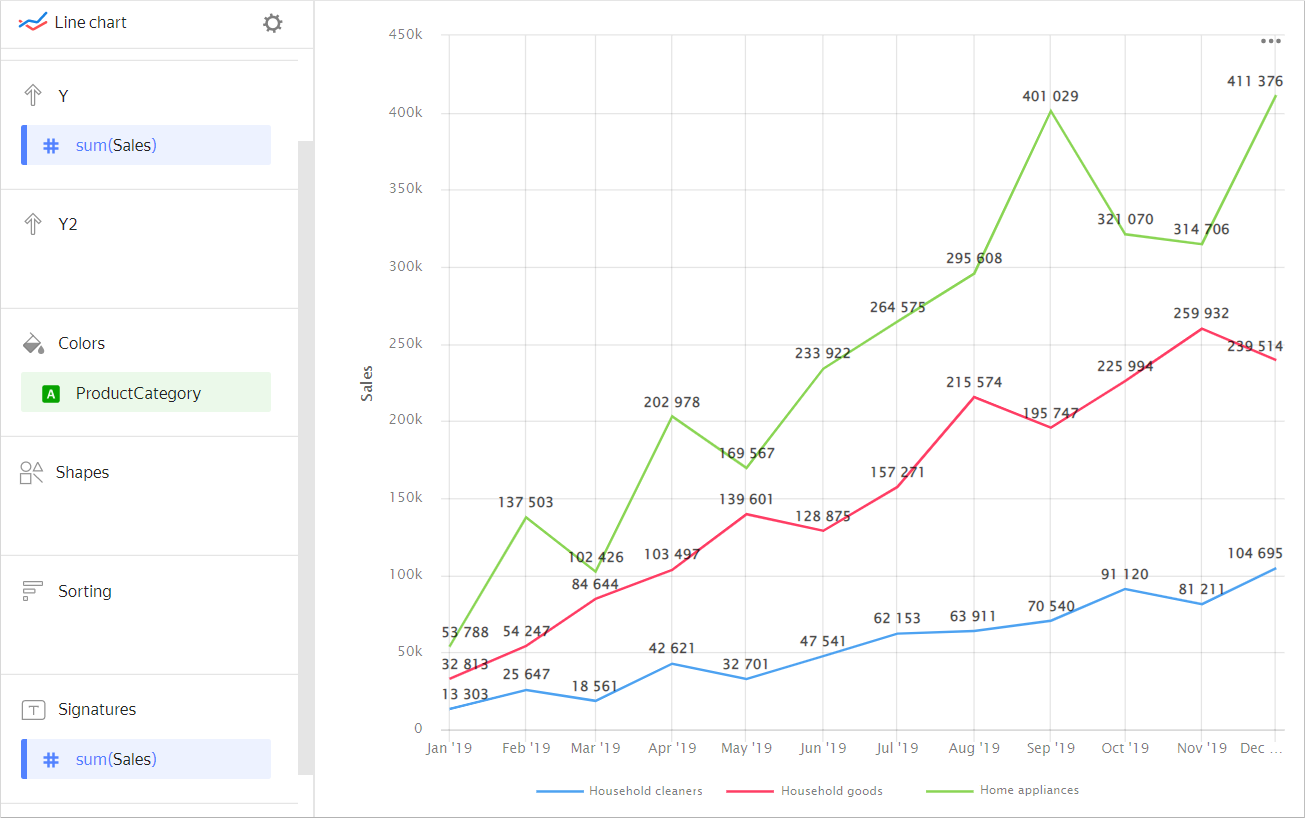Select the Colors paint icon
1305x818 pixels.
(33, 342)
